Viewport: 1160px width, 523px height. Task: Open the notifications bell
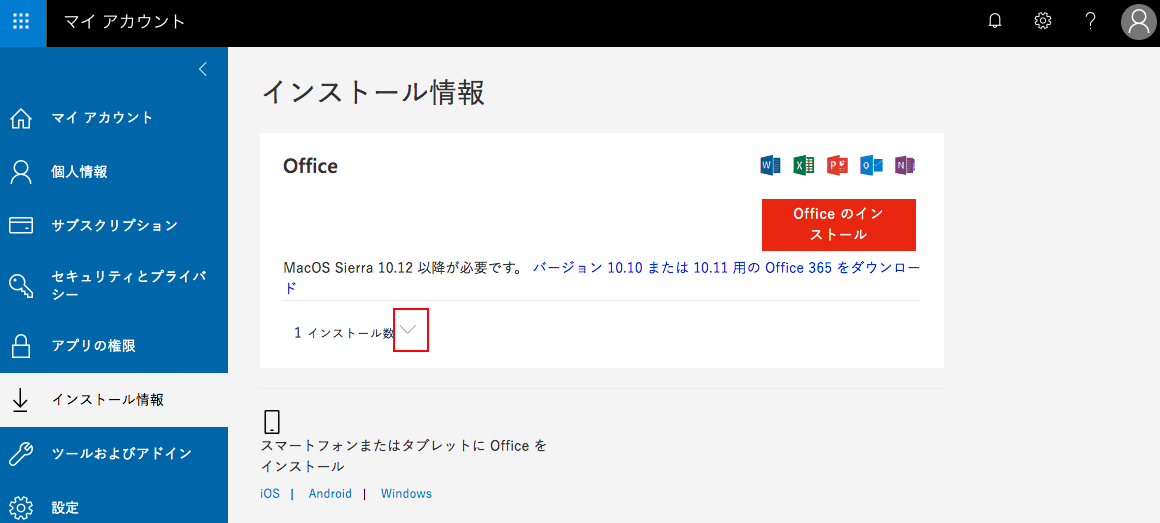click(995, 21)
